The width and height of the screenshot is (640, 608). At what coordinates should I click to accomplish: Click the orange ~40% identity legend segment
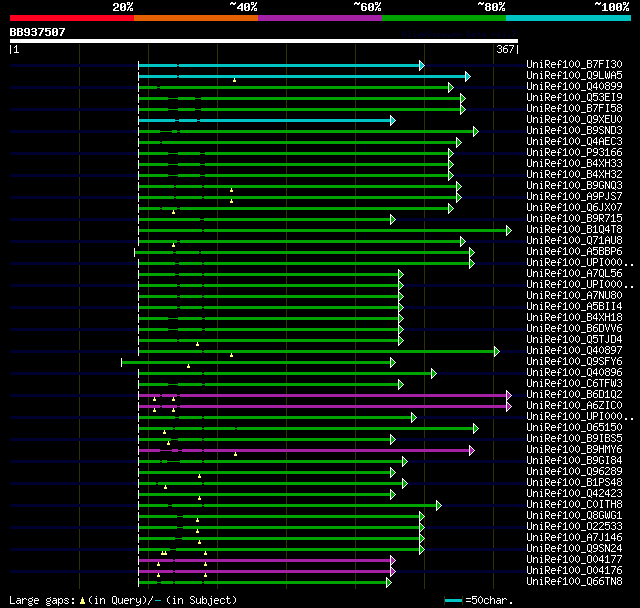[x=196, y=18]
